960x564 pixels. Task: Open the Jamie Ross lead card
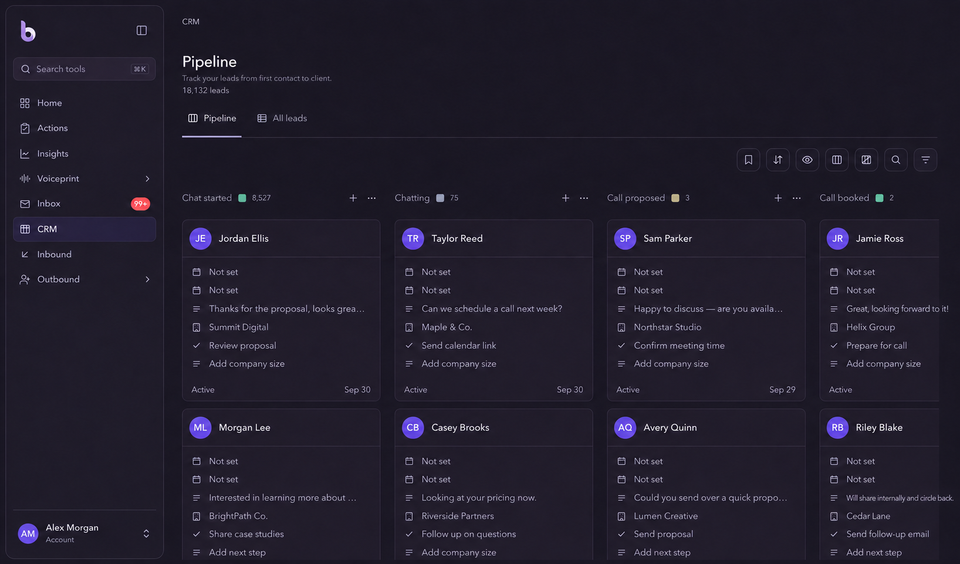tap(879, 310)
